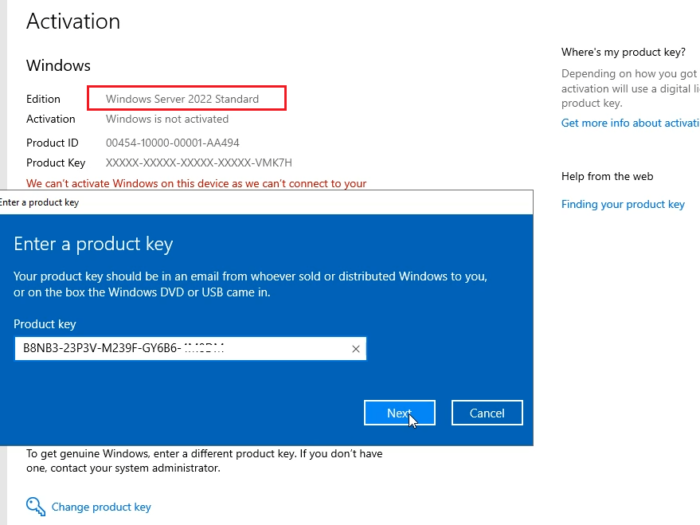
Task: Click inside the Product key input field
Action: tap(191, 349)
